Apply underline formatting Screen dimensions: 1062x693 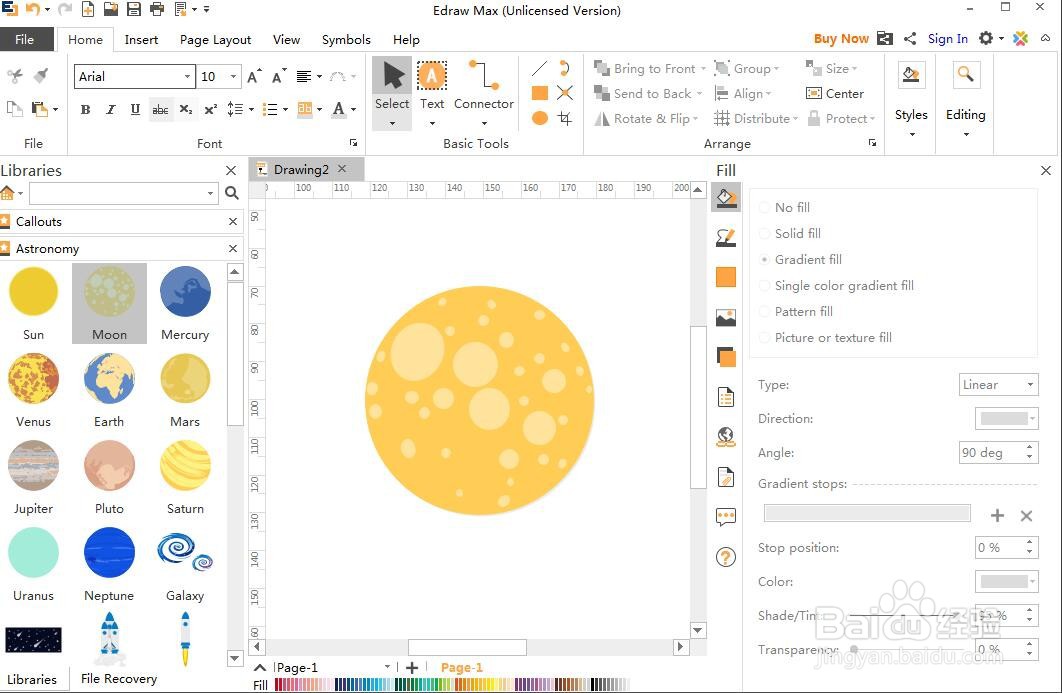pos(135,109)
